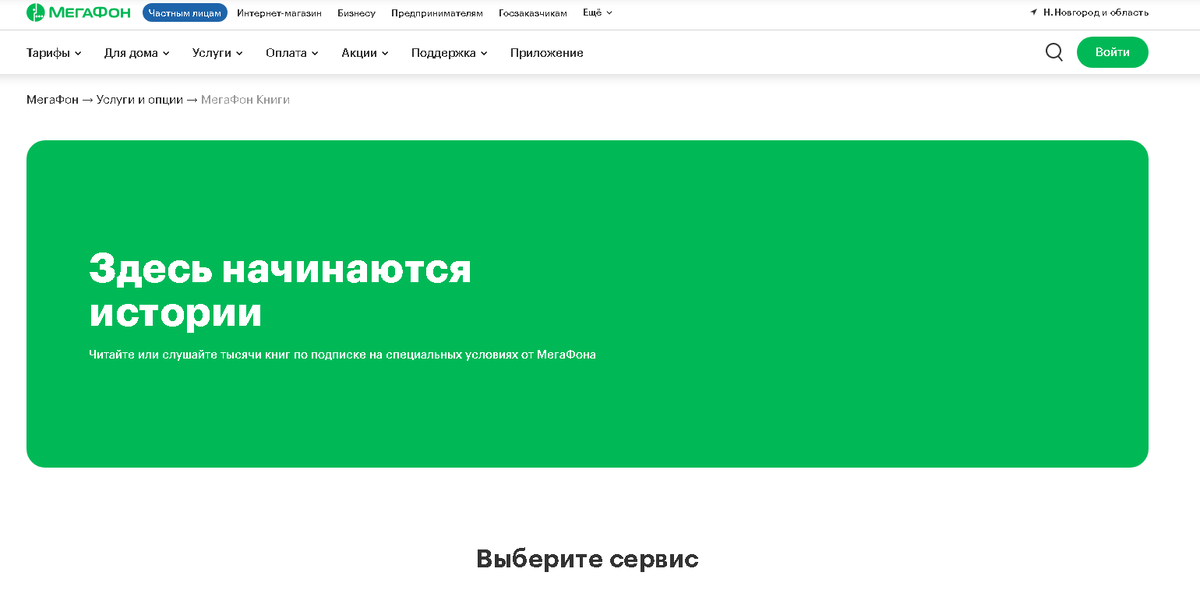Click the Читайте или слушайте тысячи книг subtitle
The width and height of the screenshot is (1200, 597).
click(342, 355)
